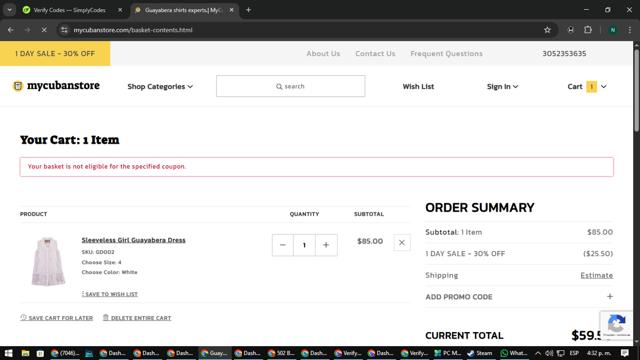Viewport: 640px width, 360px height.
Task: Click the guayabera dress product thumbnail
Action: tap(48, 261)
